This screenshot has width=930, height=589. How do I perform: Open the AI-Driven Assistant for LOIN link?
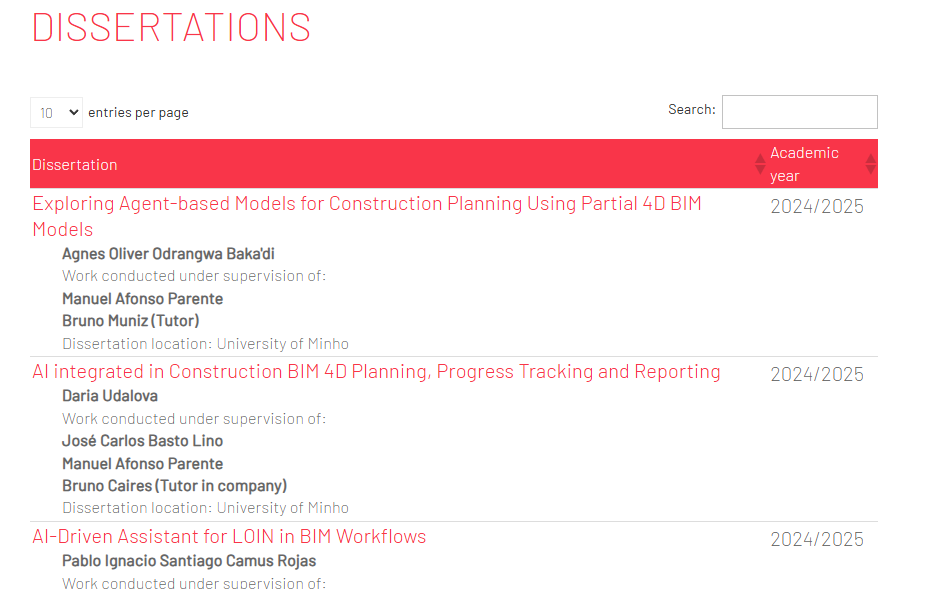(x=229, y=537)
